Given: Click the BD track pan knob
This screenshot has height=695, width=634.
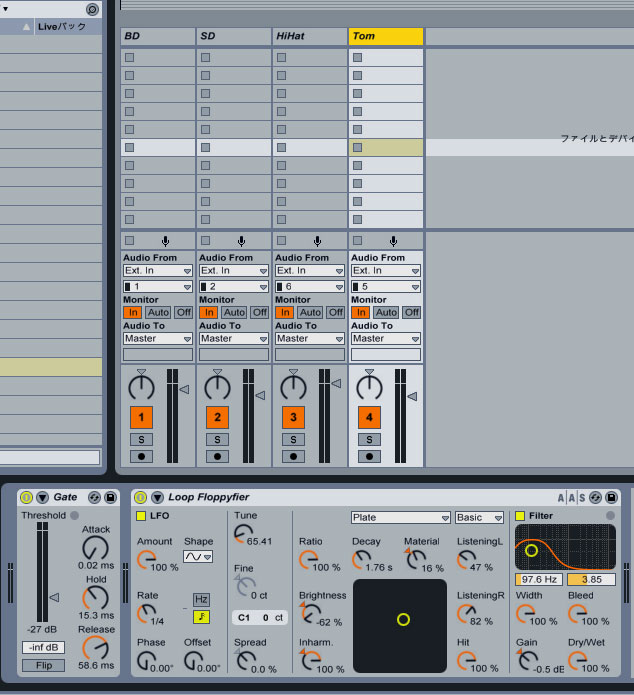Looking at the screenshot, I should 141,387.
